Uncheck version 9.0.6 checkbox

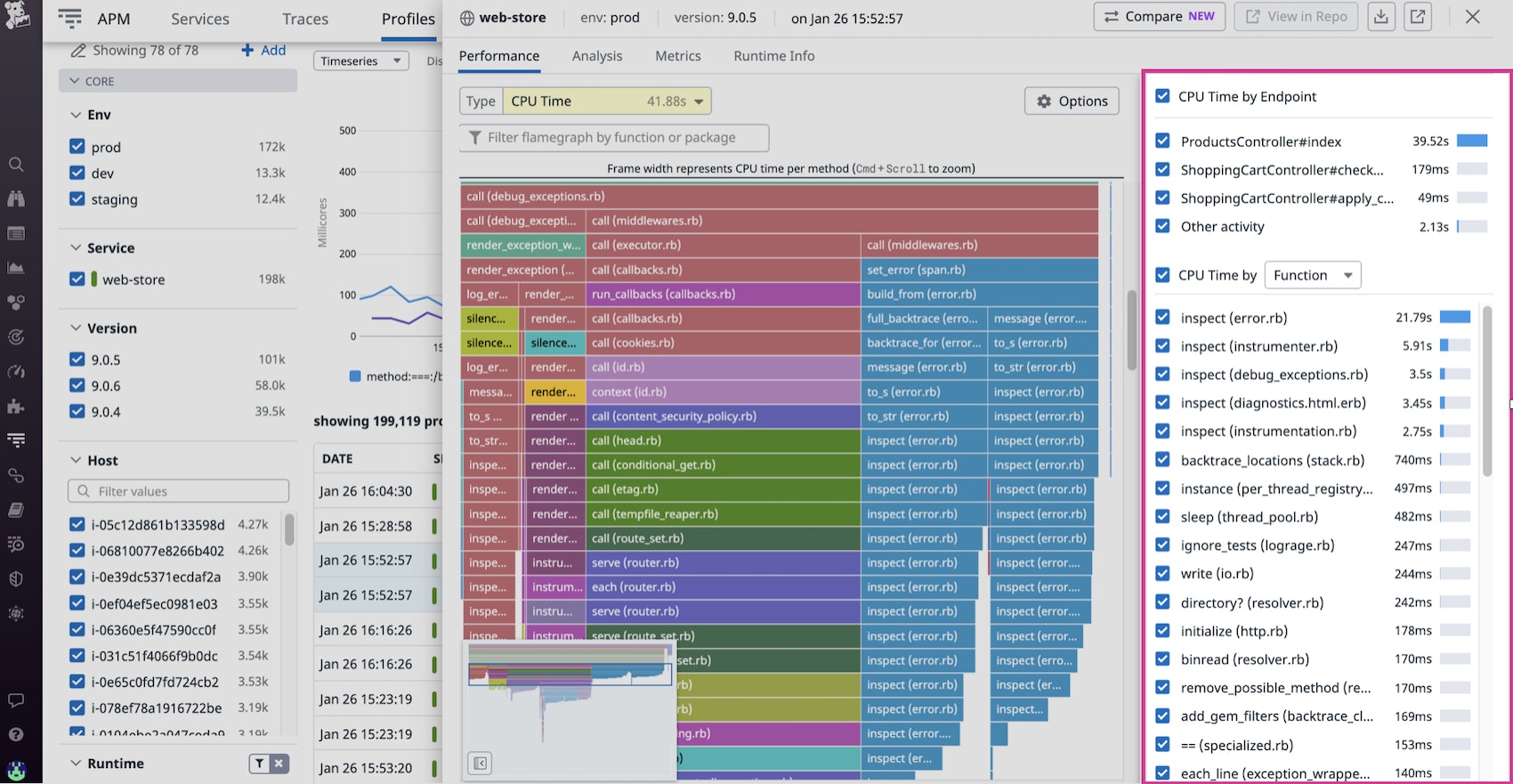(x=77, y=386)
